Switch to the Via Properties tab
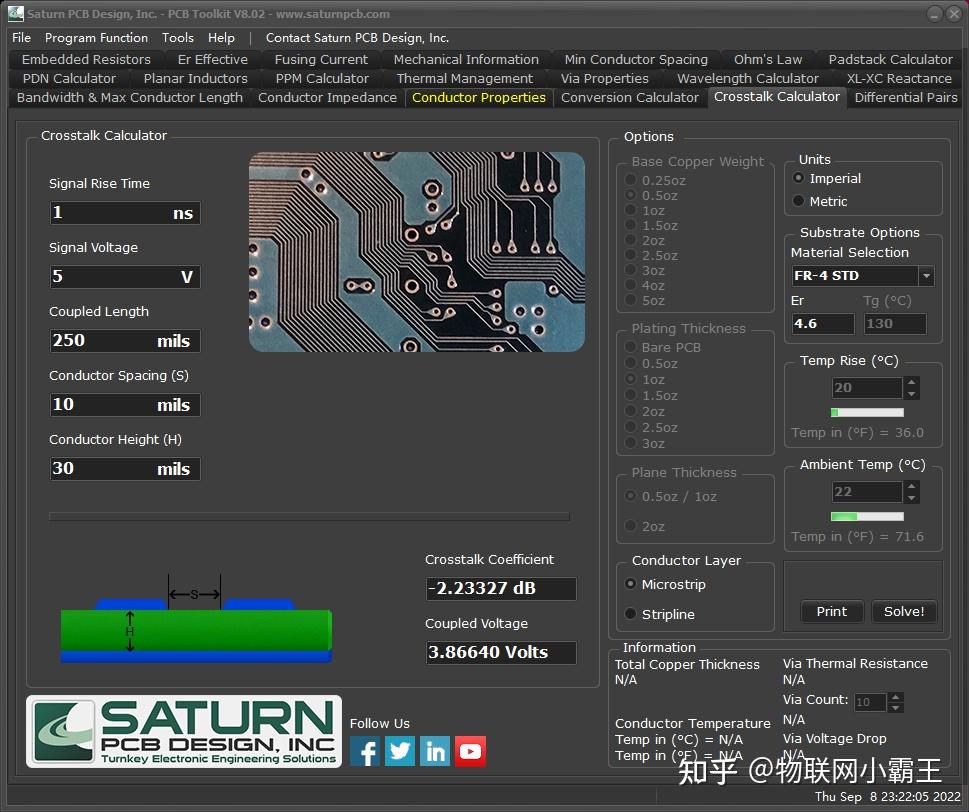Screen dimensions: 969x812 tap(604, 78)
